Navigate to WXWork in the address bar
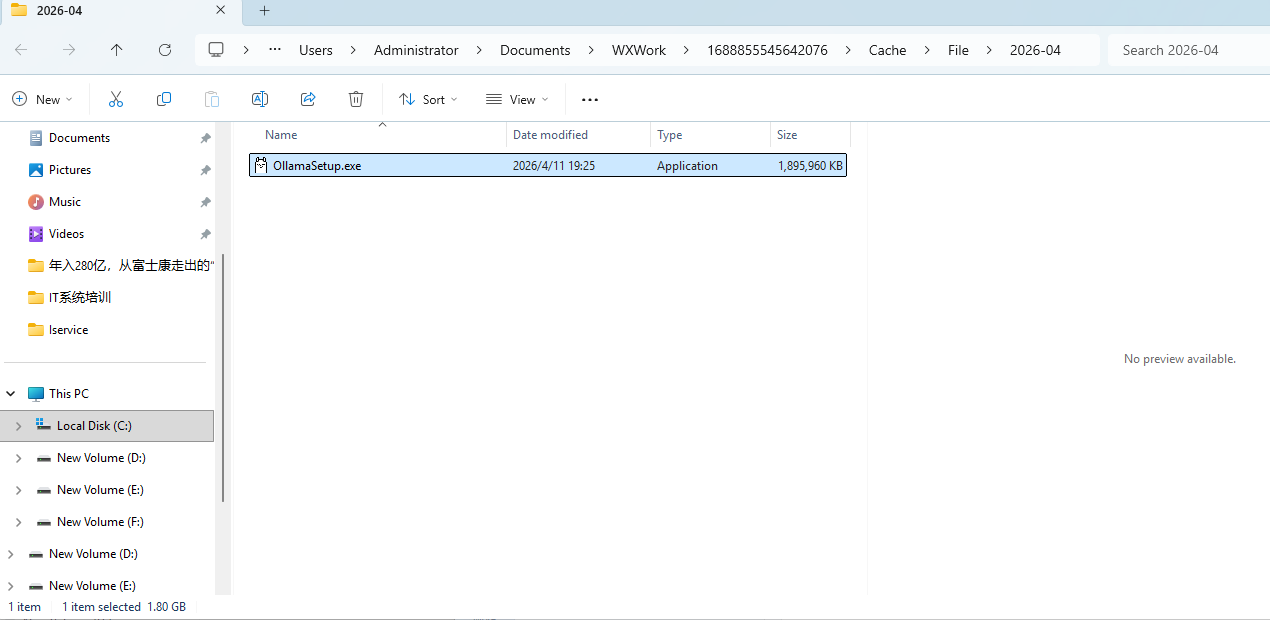1270x620 pixels. [639, 50]
